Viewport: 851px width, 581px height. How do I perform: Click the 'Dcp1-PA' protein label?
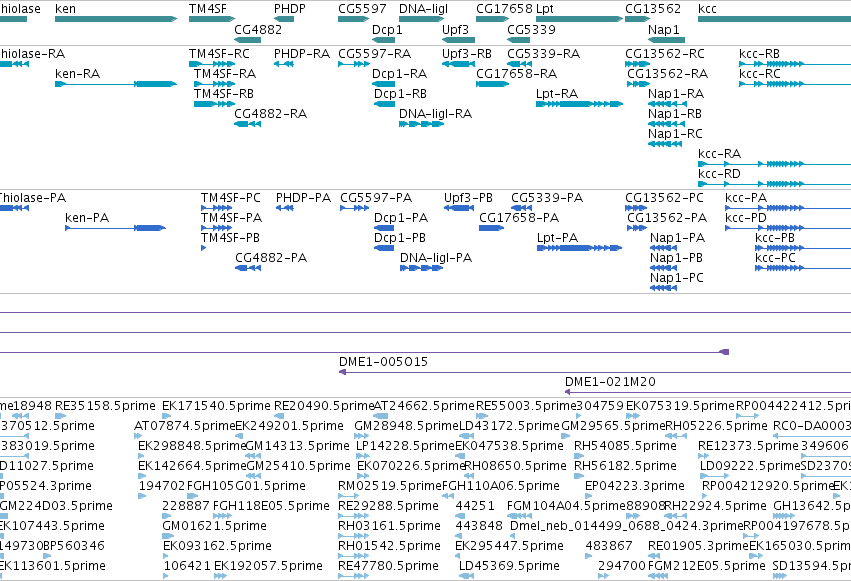pyautogui.click(x=401, y=218)
